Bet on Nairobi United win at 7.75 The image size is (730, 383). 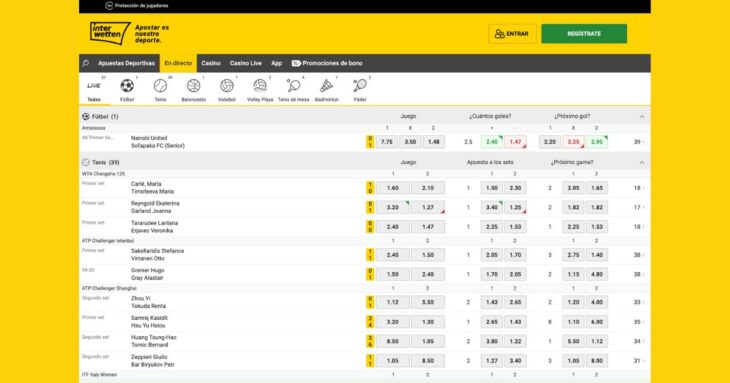pyautogui.click(x=386, y=142)
